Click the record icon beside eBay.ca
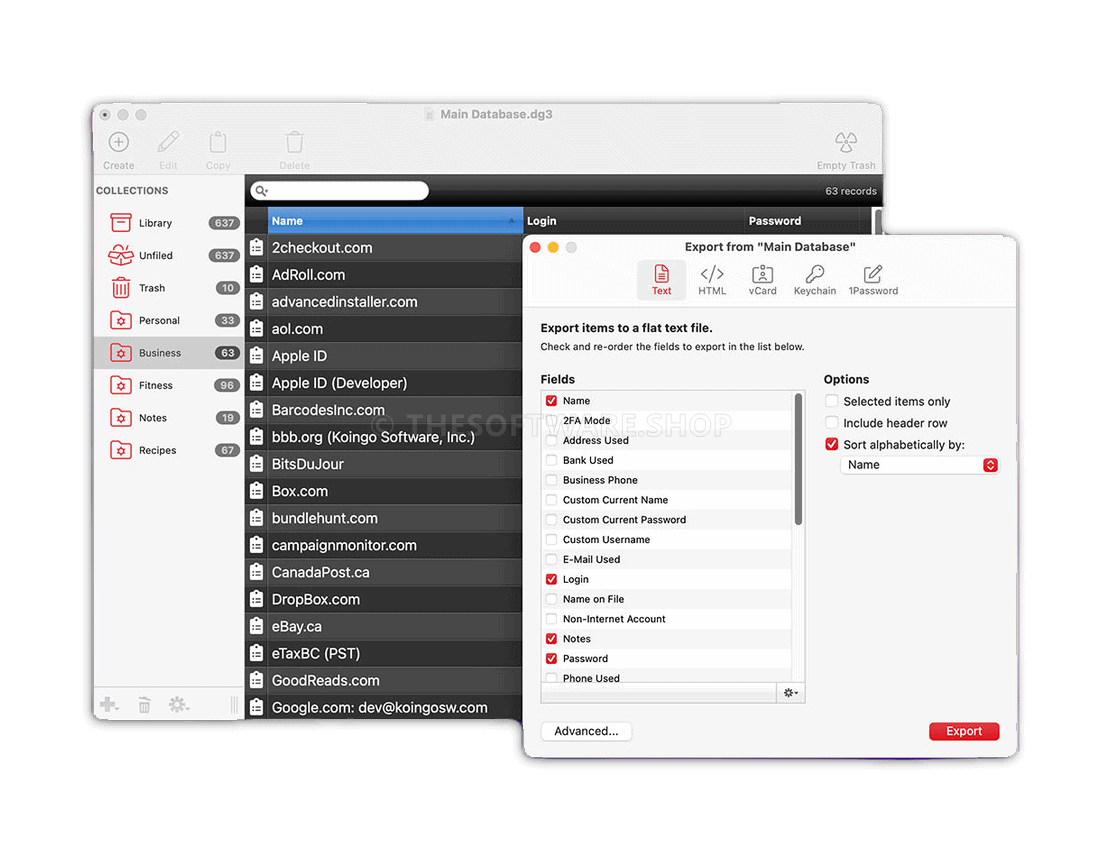Viewport: 1100px width, 849px height. click(257, 627)
